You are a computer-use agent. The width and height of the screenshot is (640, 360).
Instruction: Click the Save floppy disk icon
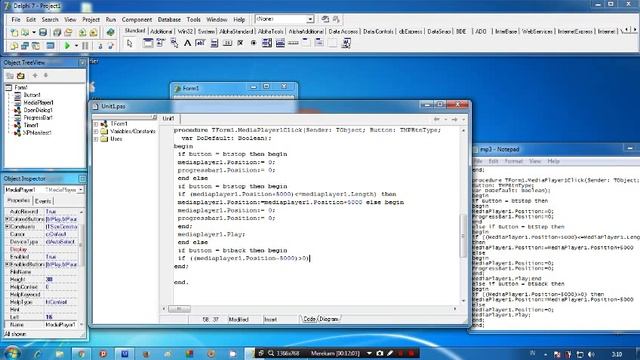pyautogui.click(x=43, y=32)
